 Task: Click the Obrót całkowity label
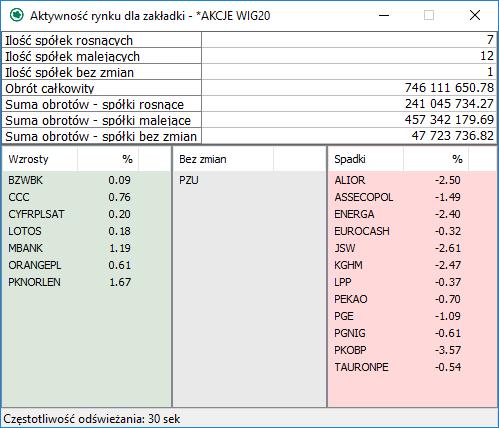[x=50, y=89]
